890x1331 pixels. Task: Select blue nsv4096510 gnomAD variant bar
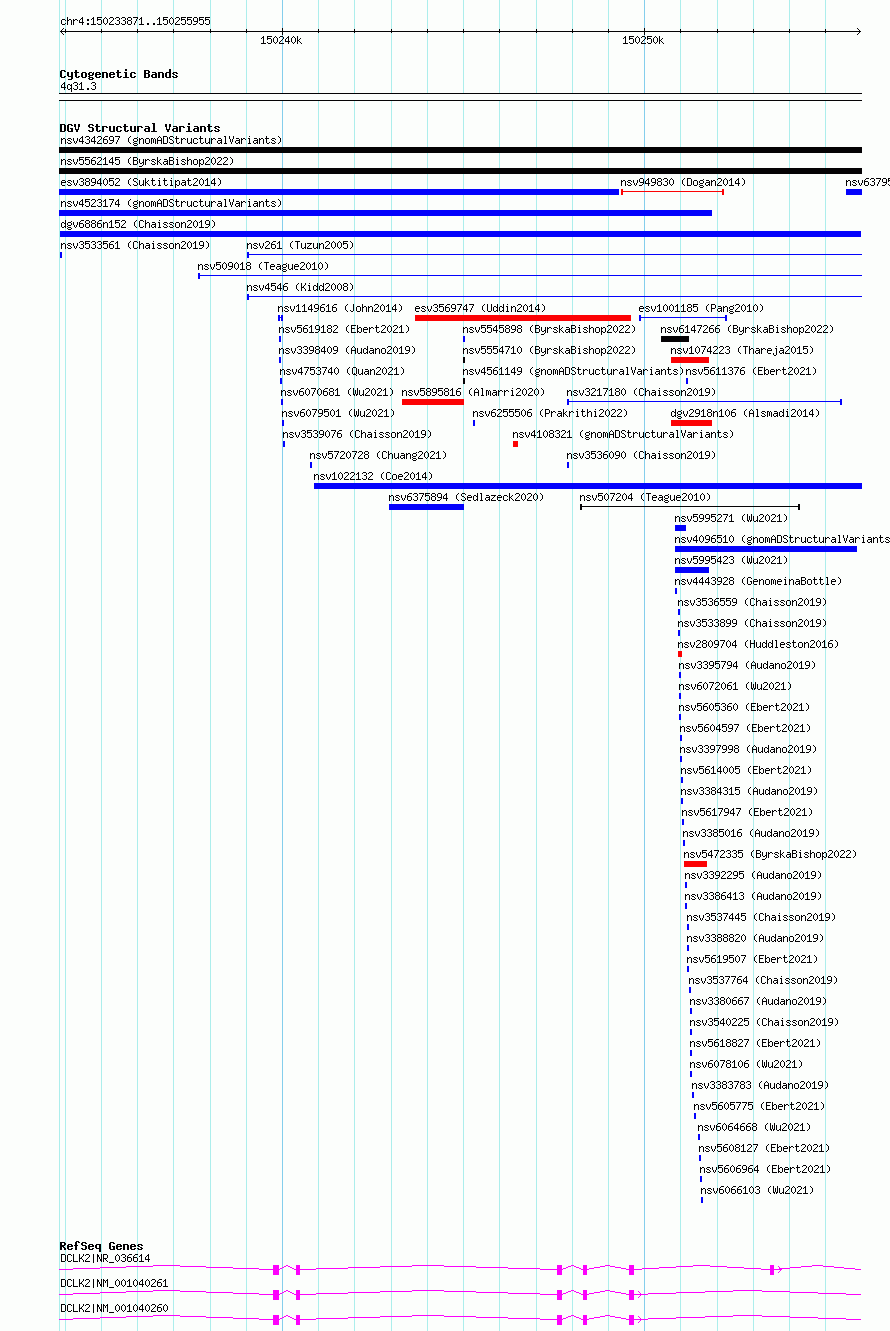766,549
